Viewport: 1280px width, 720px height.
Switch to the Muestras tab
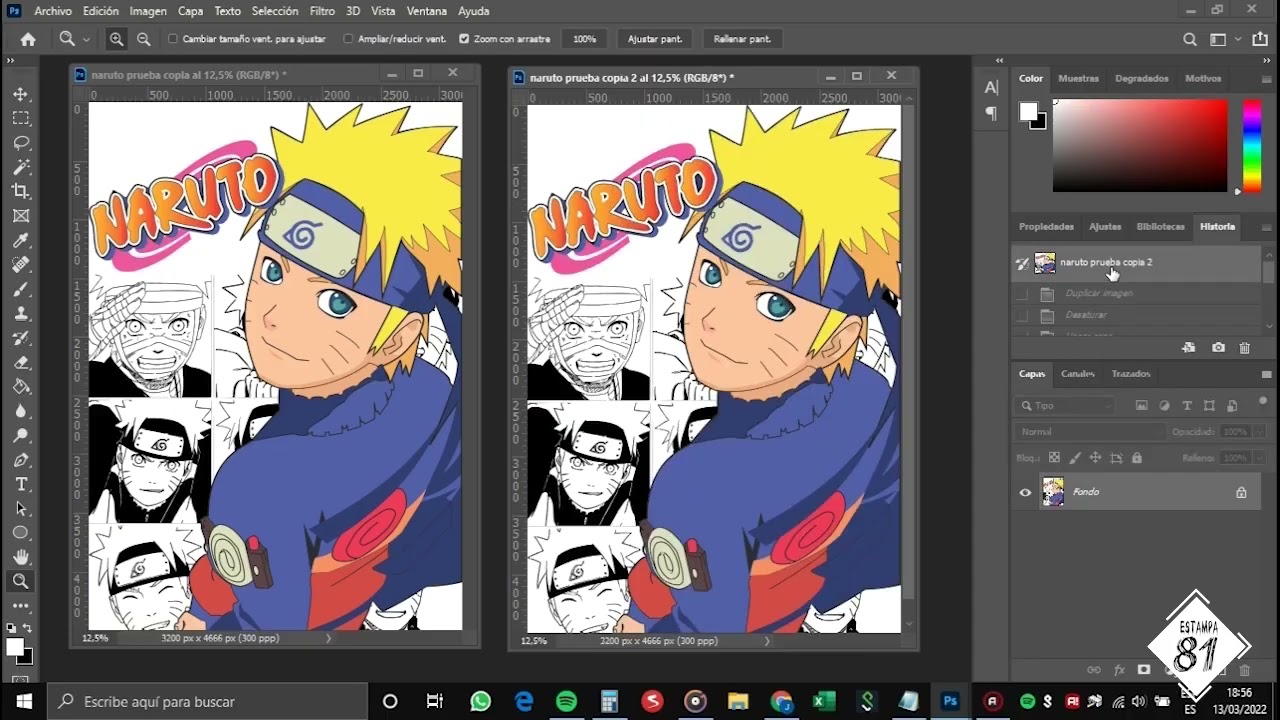point(1078,78)
